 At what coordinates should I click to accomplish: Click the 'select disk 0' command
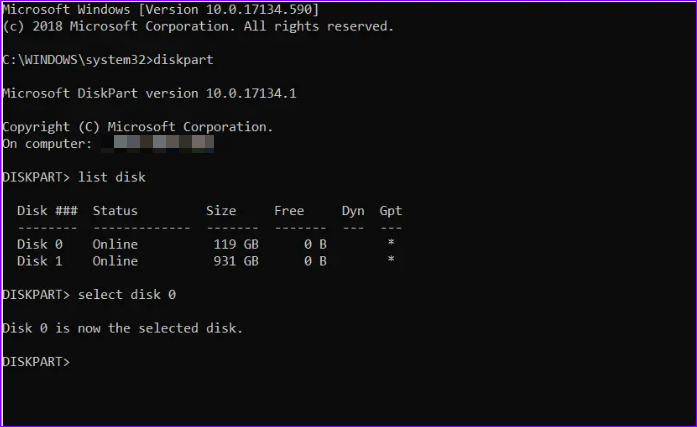pyautogui.click(x=127, y=295)
